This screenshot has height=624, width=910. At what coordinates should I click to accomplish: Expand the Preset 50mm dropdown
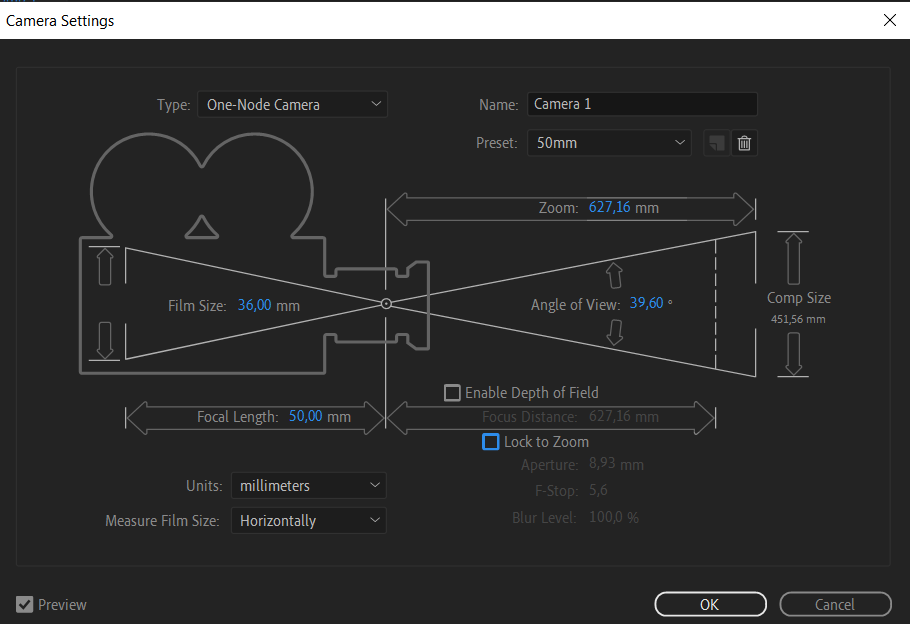(x=609, y=143)
